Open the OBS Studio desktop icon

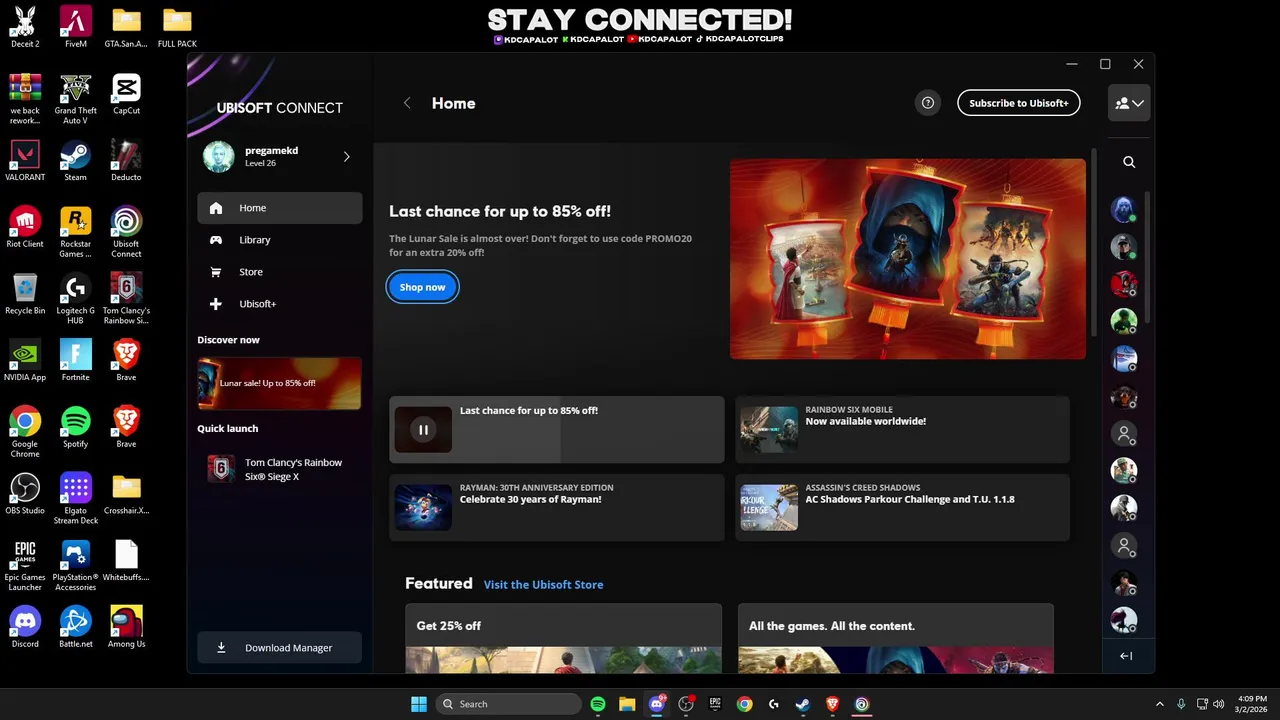click(25, 494)
